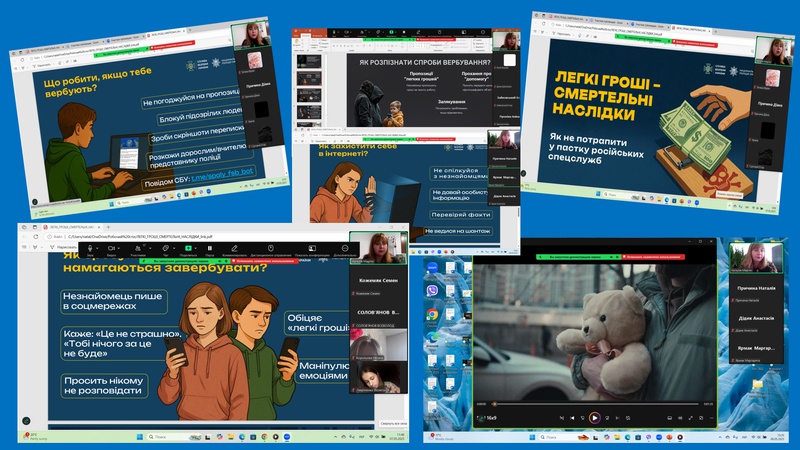Click Show conference icon in 'завербувати' Zoom toolbar

click(x=312, y=248)
